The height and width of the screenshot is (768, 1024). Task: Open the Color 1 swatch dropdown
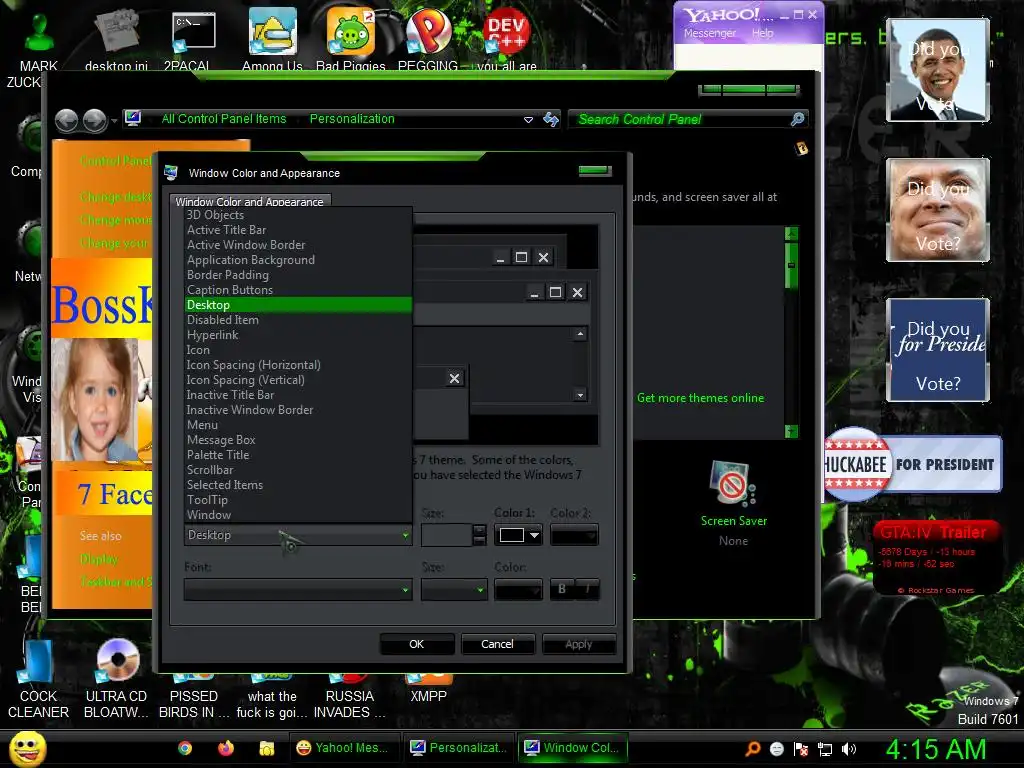tap(518, 536)
